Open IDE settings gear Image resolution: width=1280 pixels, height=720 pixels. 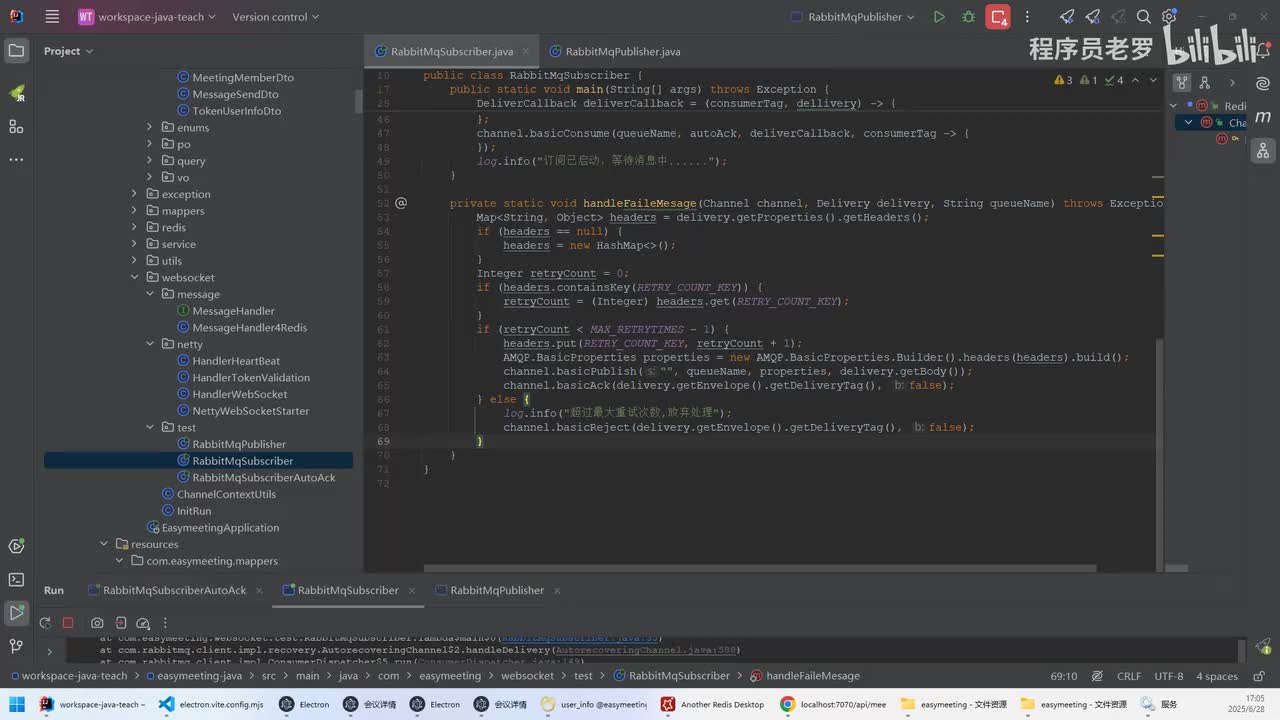(1169, 17)
